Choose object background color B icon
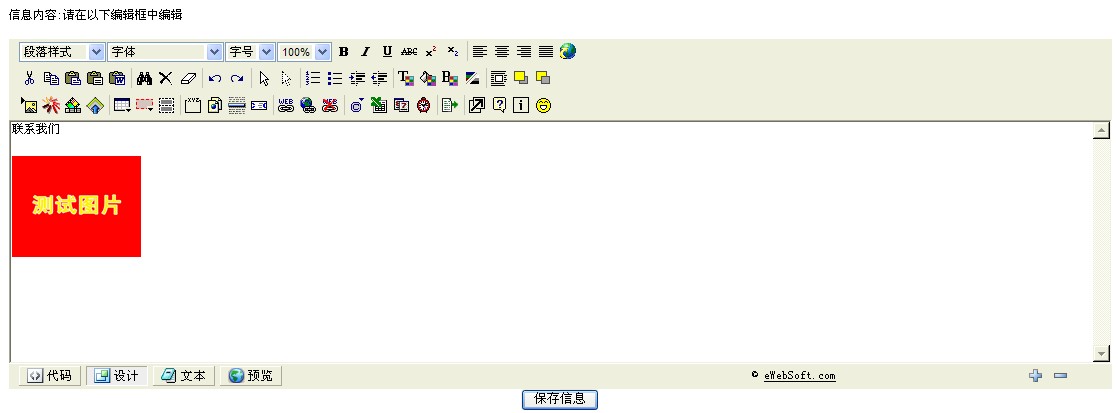The height and width of the screenshot is (413, 1118). [450, 78]
